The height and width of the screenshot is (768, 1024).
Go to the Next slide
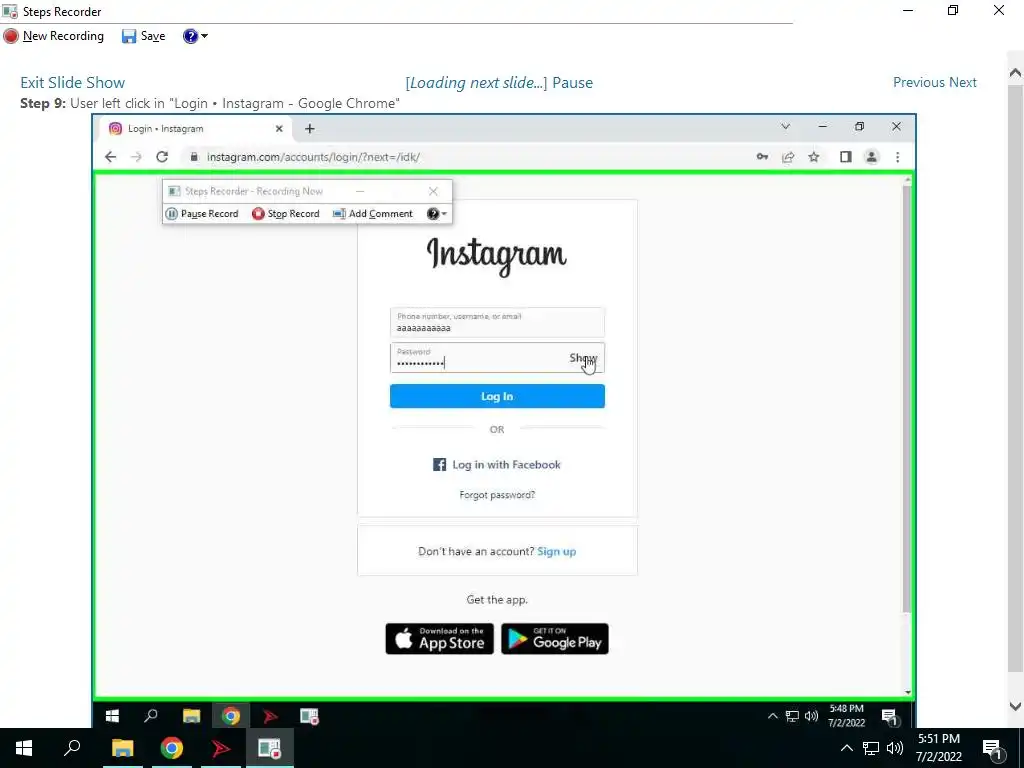[963, 82]
